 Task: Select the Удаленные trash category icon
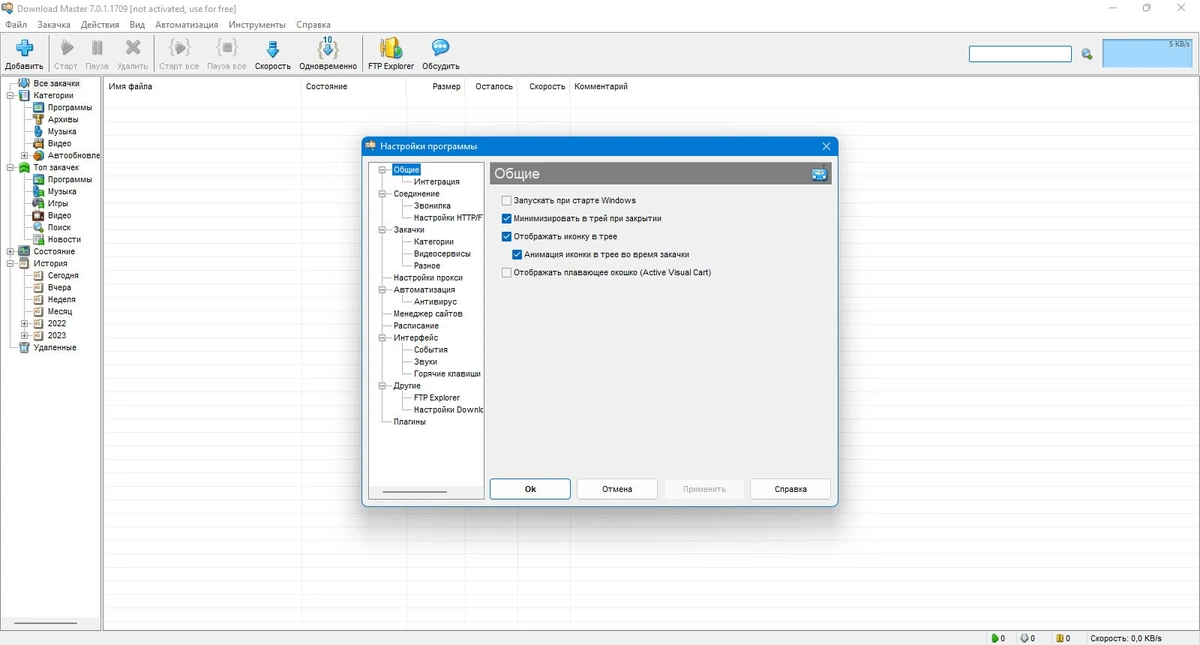pos(24,348)
